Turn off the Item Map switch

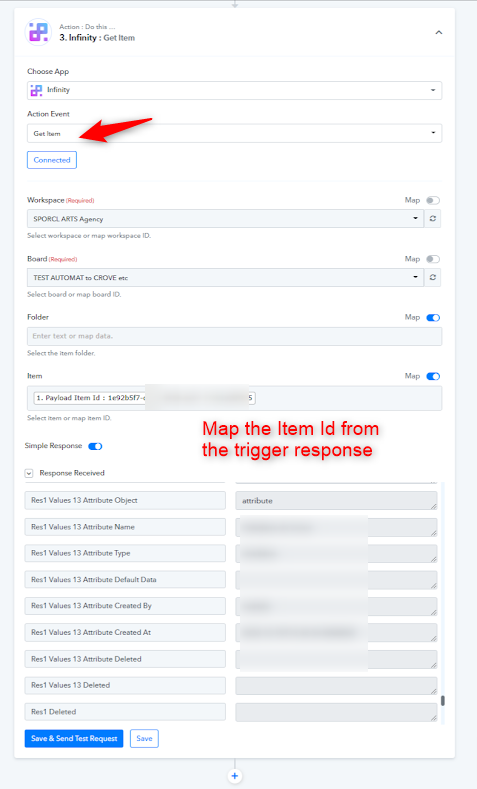pyautogui.click(x=433, y=376)
